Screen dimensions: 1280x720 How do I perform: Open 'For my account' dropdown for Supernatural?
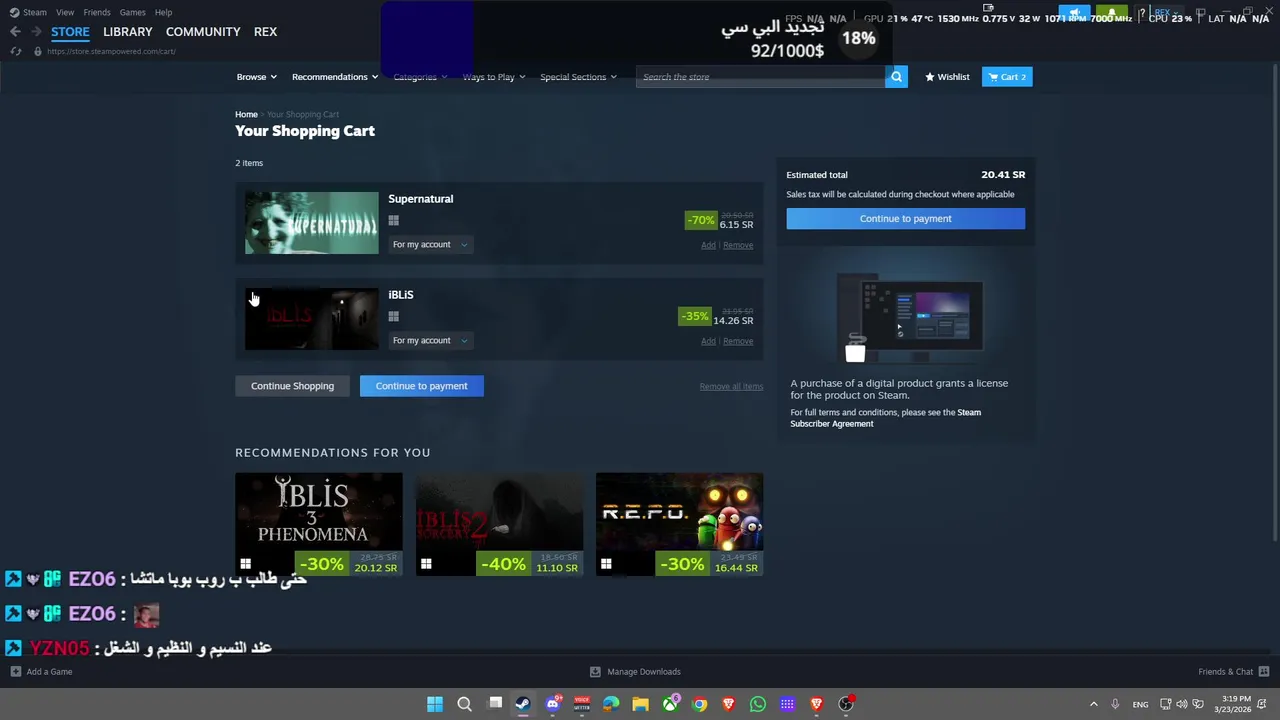(x=429, y=244)
